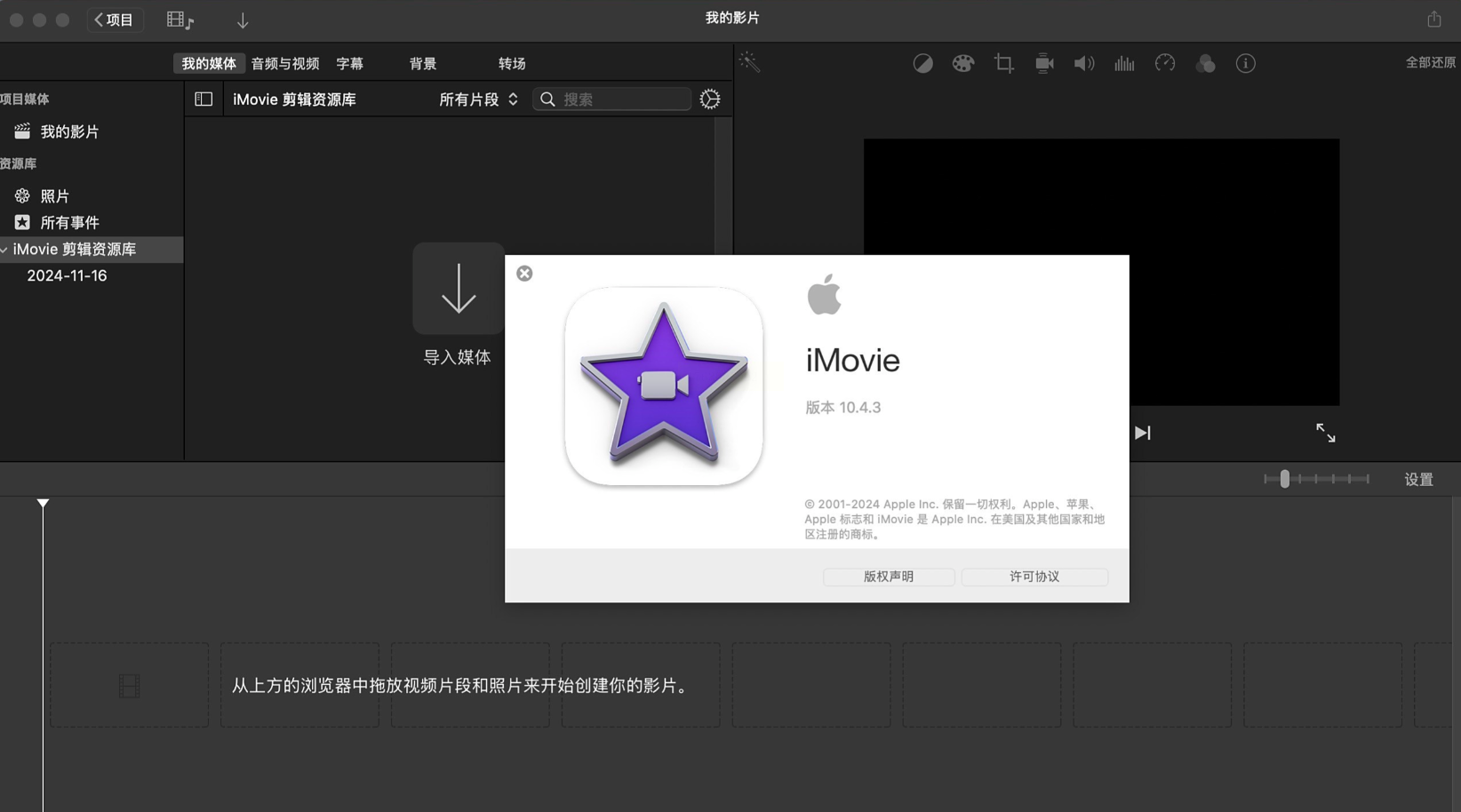Adjust the timeline zoom slider
The height and width of the screenshot is (812, 1461).
point(1284,479)
